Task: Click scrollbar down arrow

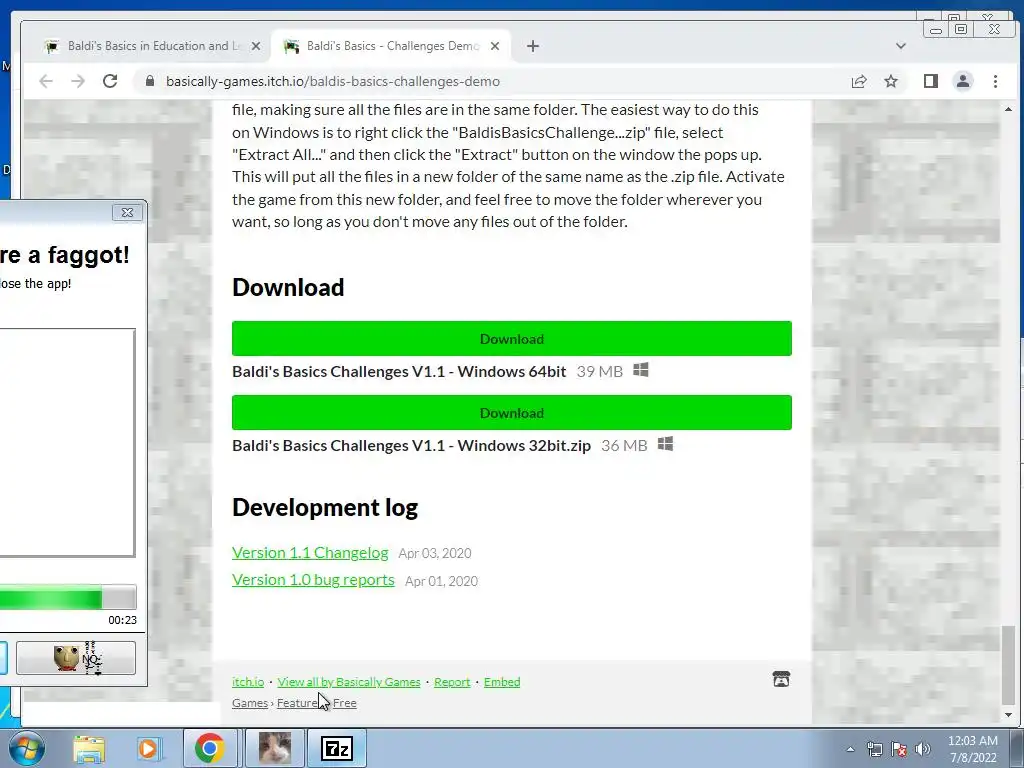Action: pos(1008,715)
